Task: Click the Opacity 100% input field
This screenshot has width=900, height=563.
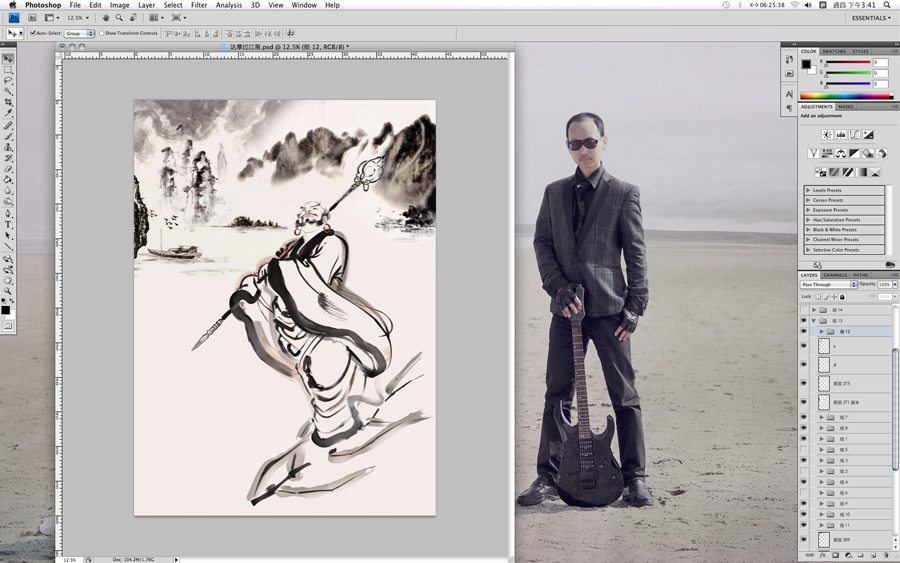Action: tap(885, 285)
